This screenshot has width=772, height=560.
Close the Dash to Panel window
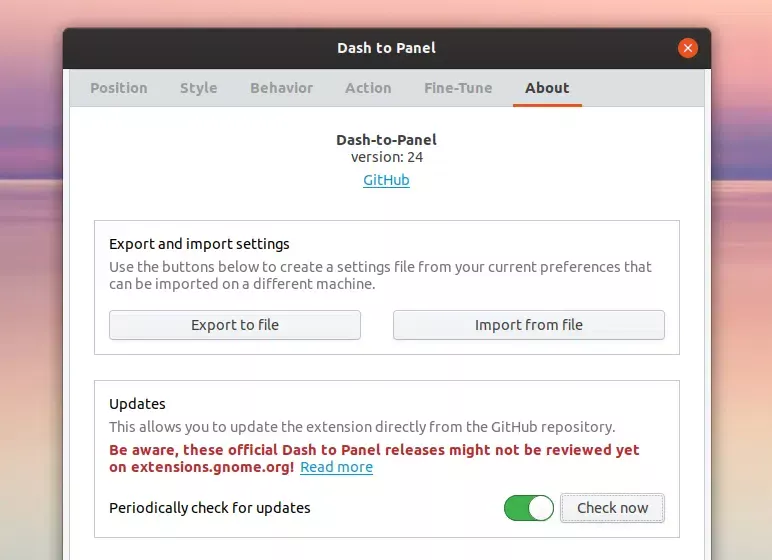point(687,48)
